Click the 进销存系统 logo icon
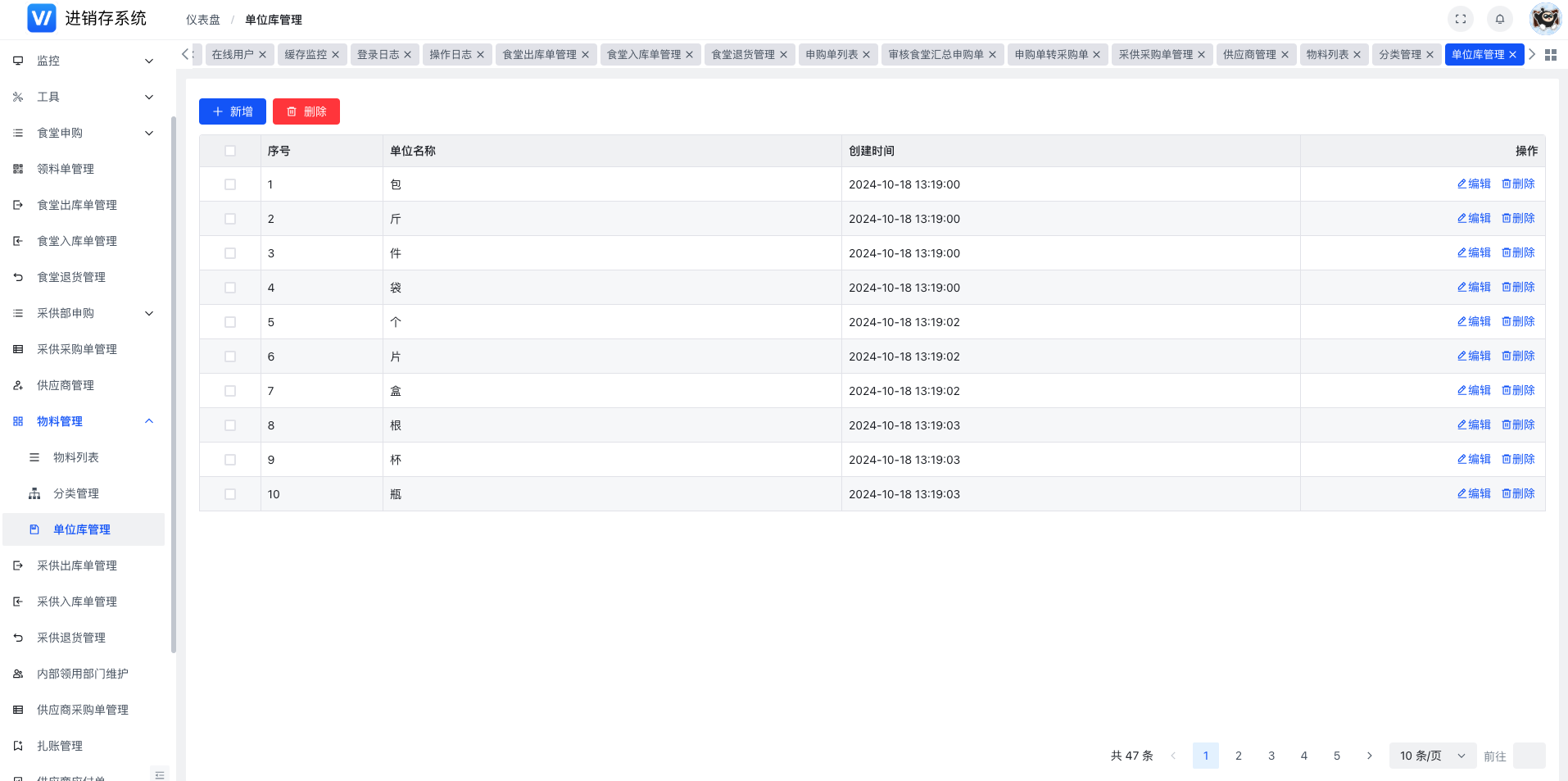Screen dimensions: 1568x781 42,18
